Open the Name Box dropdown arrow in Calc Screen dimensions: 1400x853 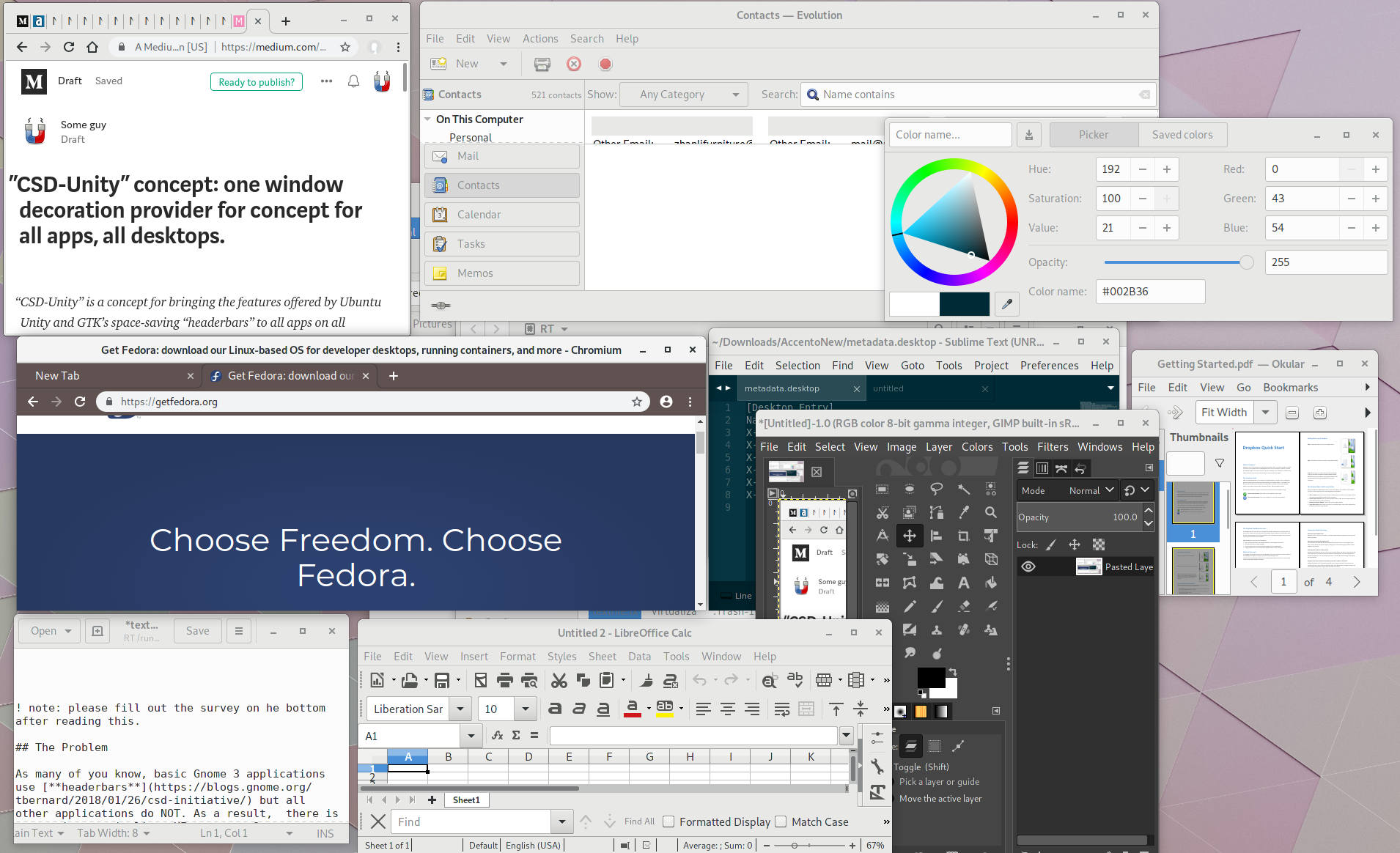tap(471, 736)
